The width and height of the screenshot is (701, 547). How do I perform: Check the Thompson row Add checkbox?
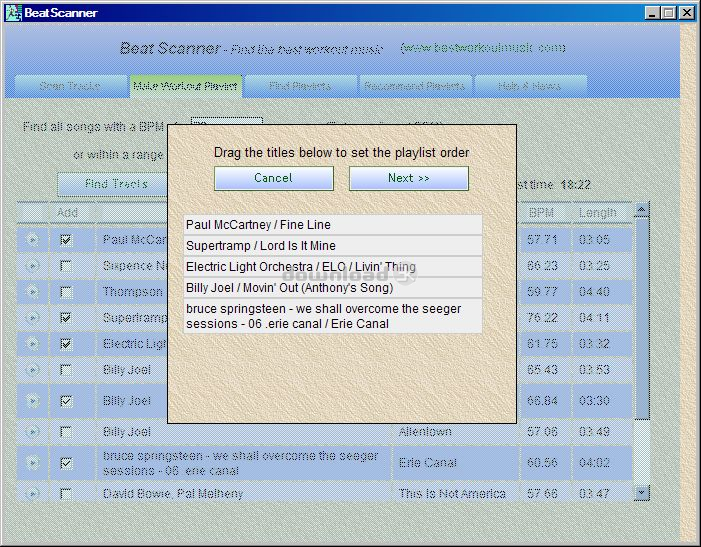(66, 292)
